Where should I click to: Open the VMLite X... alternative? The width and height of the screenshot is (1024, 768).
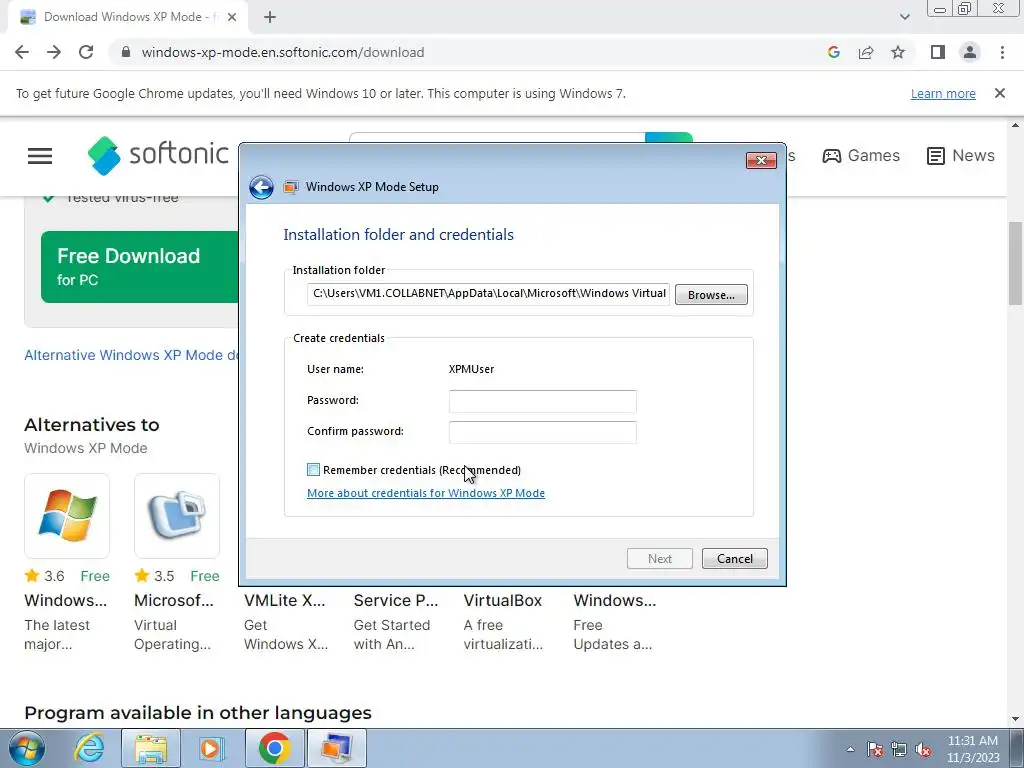click(285, 600)
